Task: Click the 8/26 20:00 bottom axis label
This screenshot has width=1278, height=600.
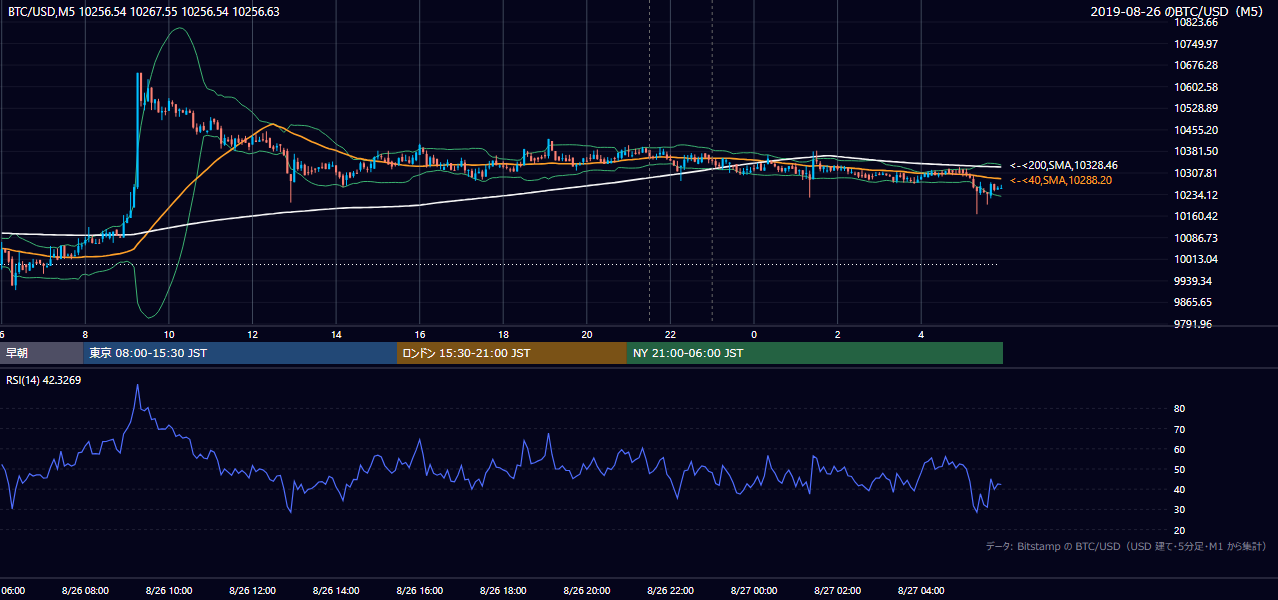Action: tap(587, 591)
